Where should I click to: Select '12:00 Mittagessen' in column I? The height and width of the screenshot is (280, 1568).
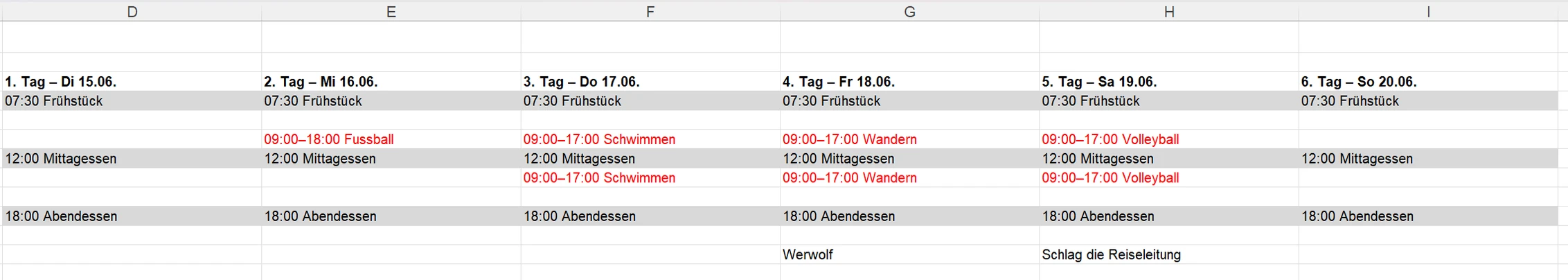click(1428, 159)
